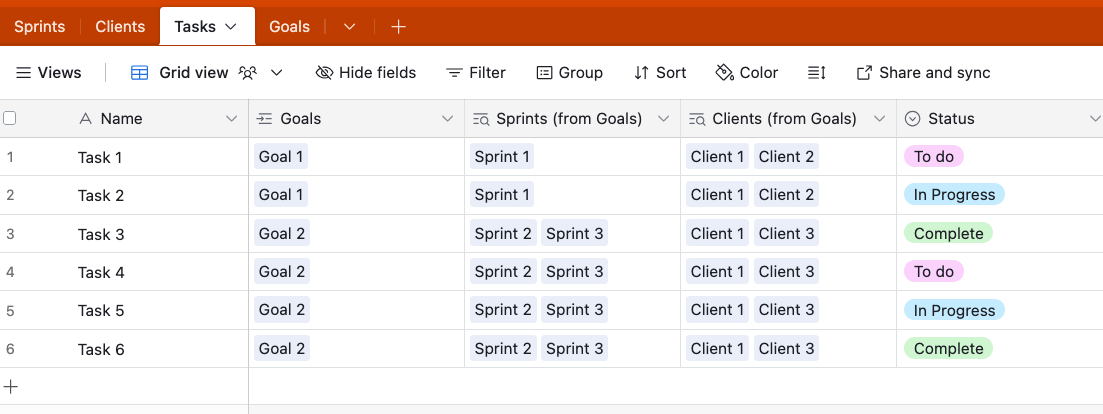This screenshot has height=414, width=1103.
Task: Click row number 4 in the grid
Action: click(11, 271)
